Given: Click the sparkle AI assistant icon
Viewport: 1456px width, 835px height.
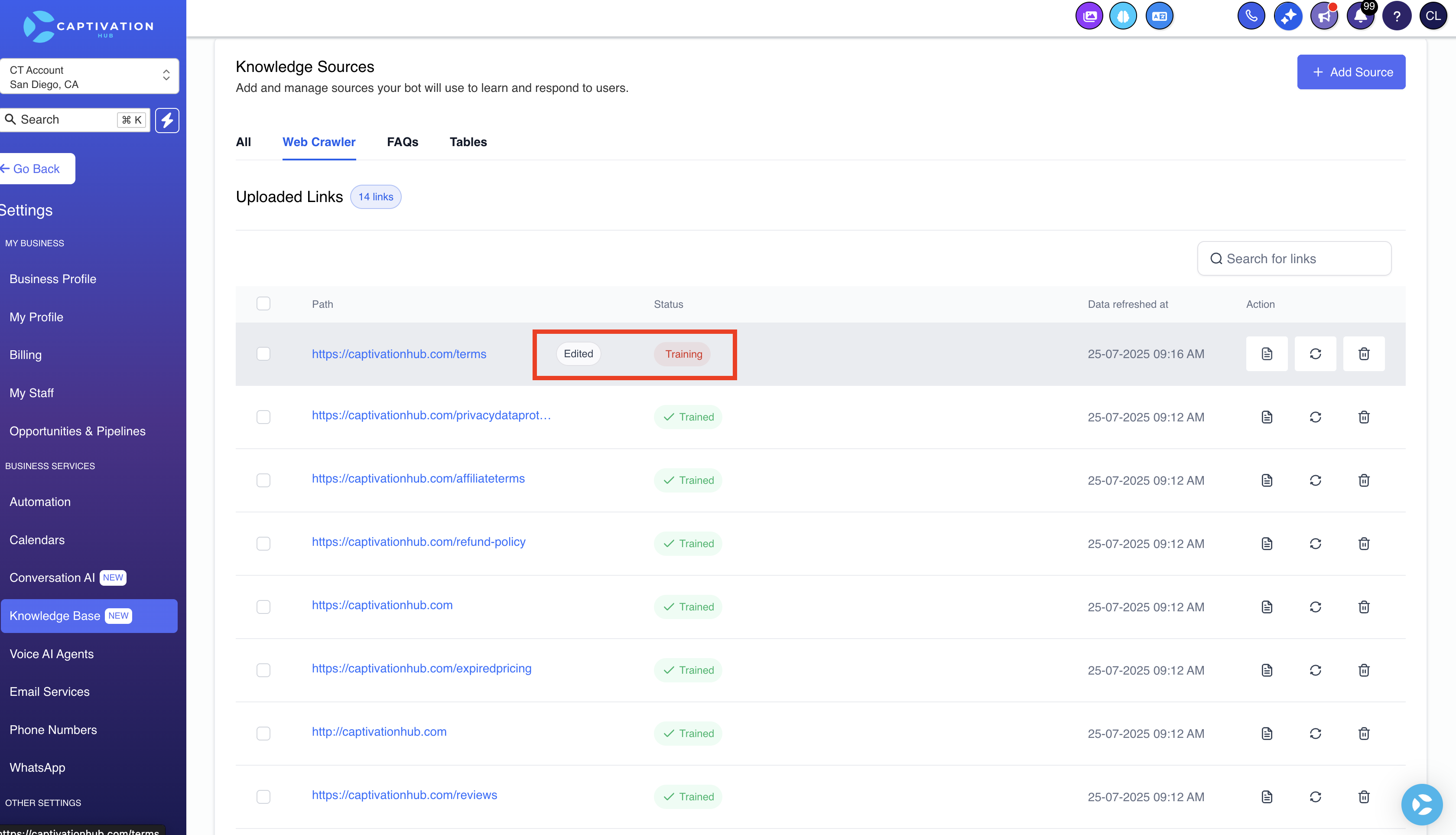Looking at the screenshot, I should (1287, 16).
